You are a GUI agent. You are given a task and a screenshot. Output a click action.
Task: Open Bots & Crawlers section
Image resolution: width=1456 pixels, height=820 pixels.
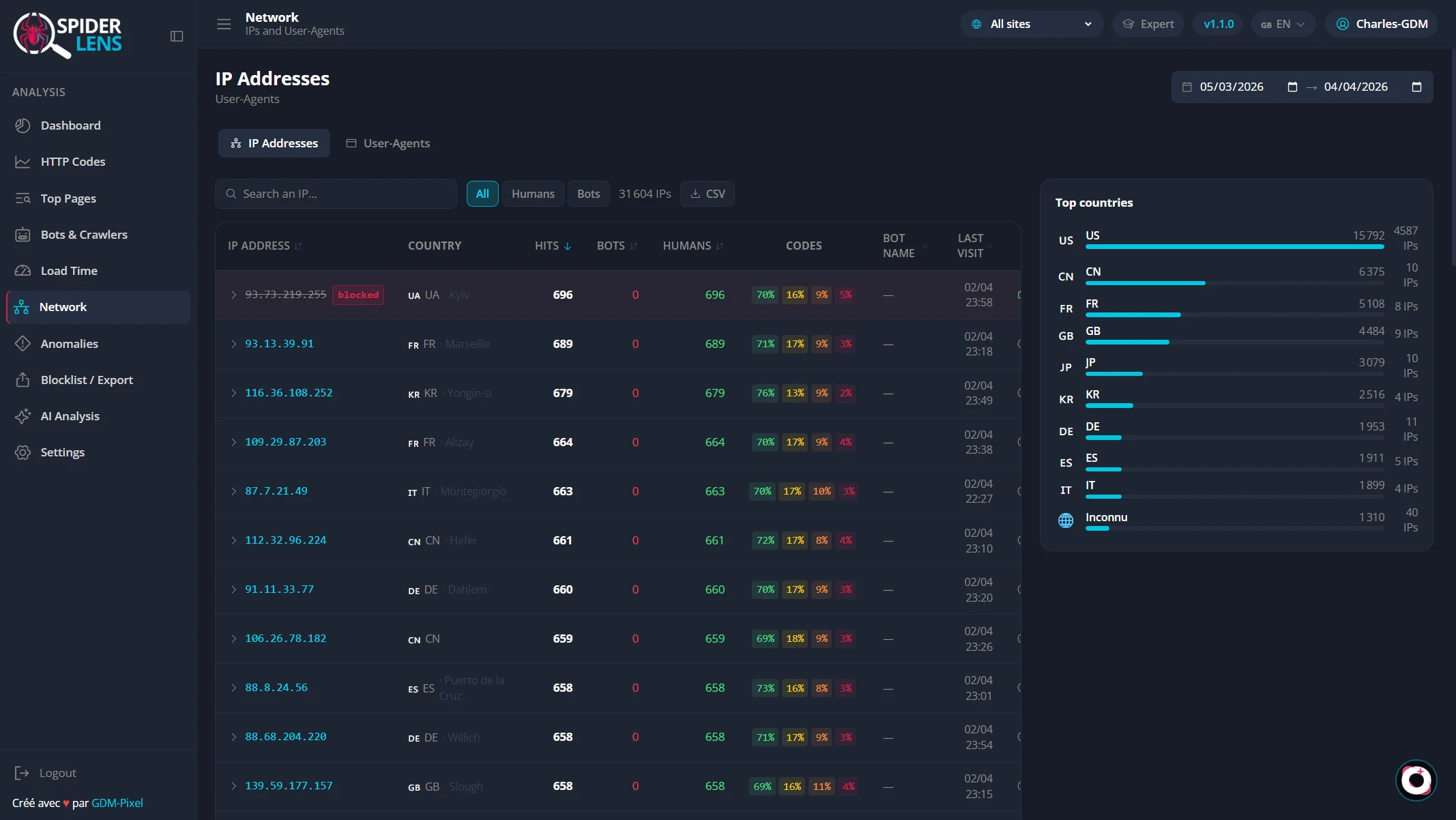84,235
